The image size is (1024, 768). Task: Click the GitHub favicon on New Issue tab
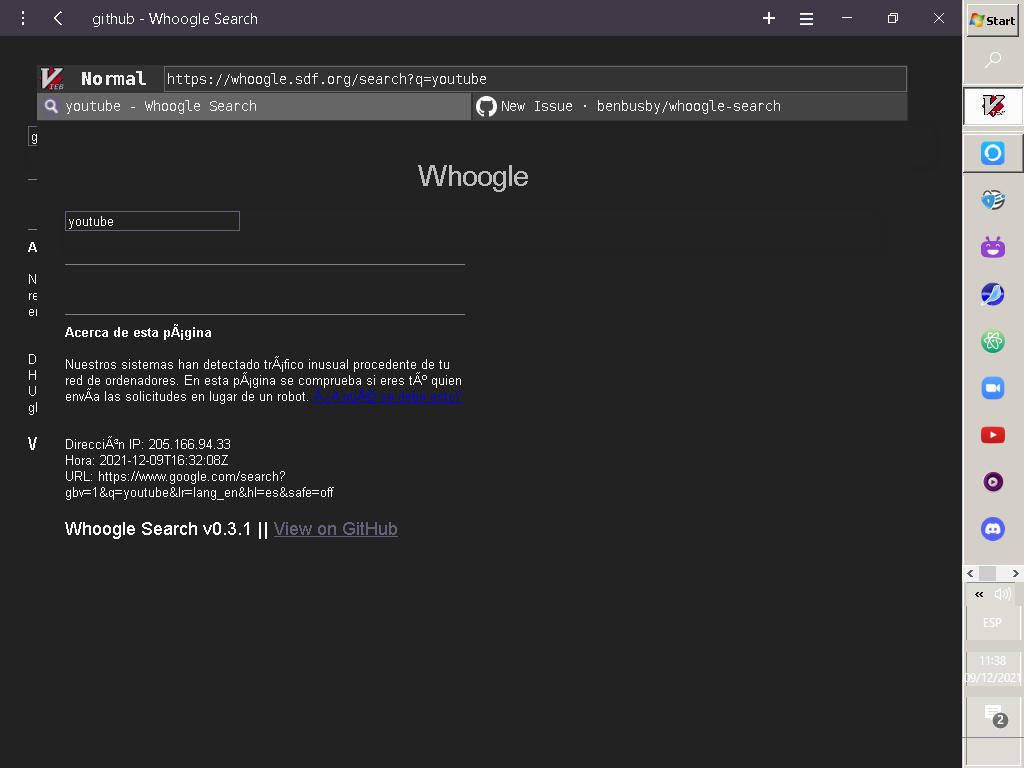[x=486, y=106]
